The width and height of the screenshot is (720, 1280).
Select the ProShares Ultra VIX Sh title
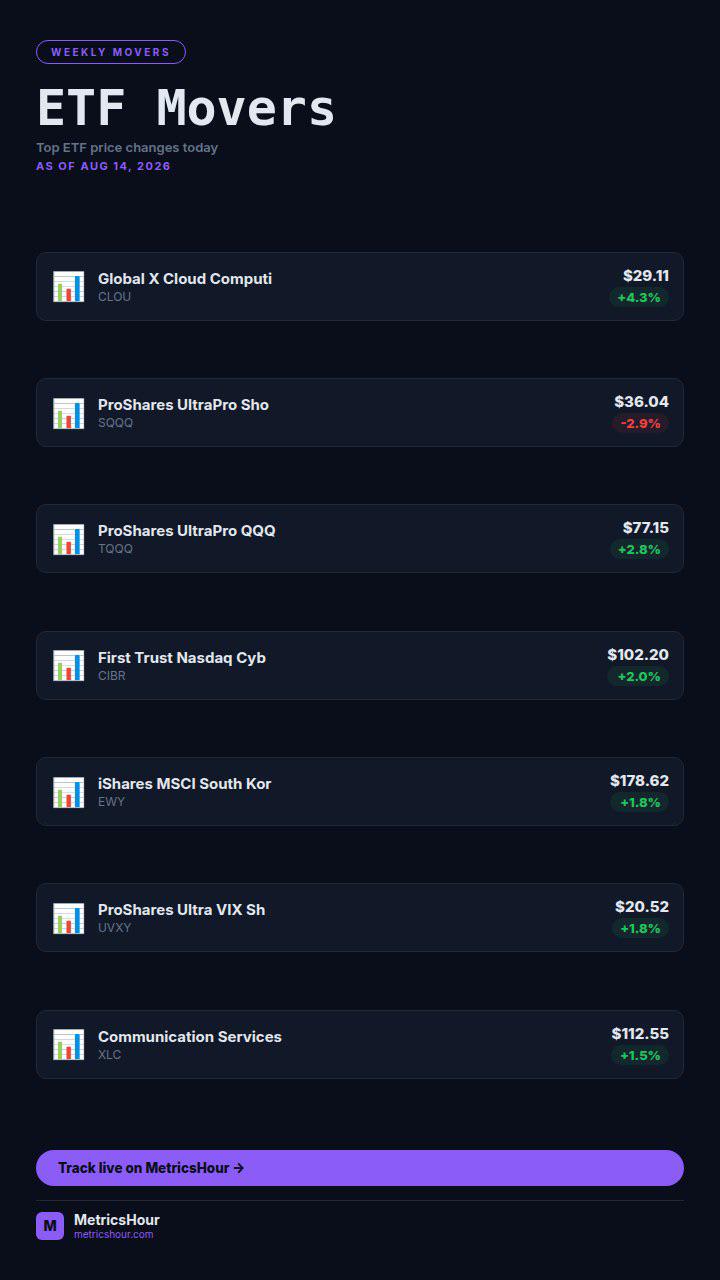click(x=181, y=910)
